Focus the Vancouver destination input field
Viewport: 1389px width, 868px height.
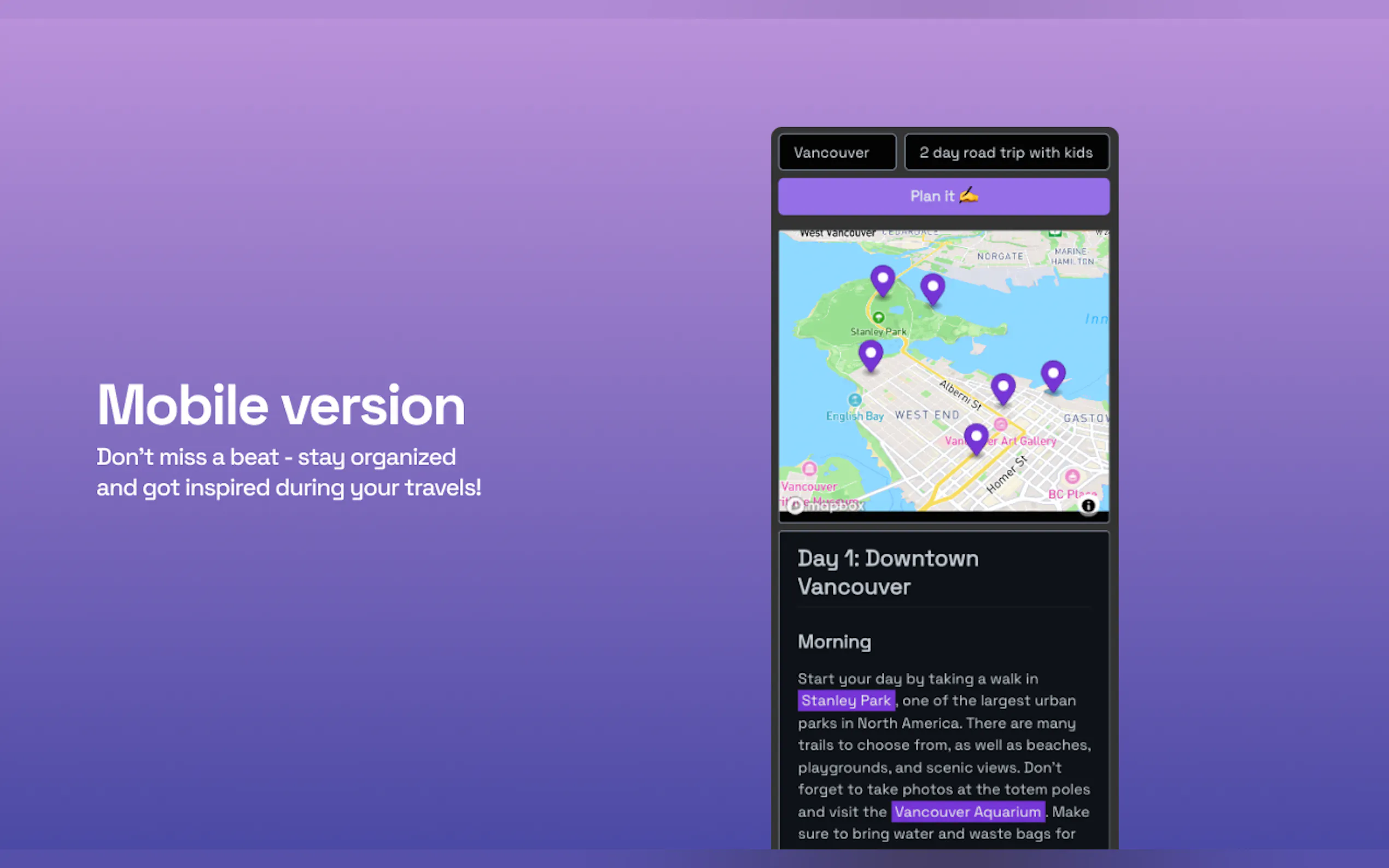[x=837, y=153]
